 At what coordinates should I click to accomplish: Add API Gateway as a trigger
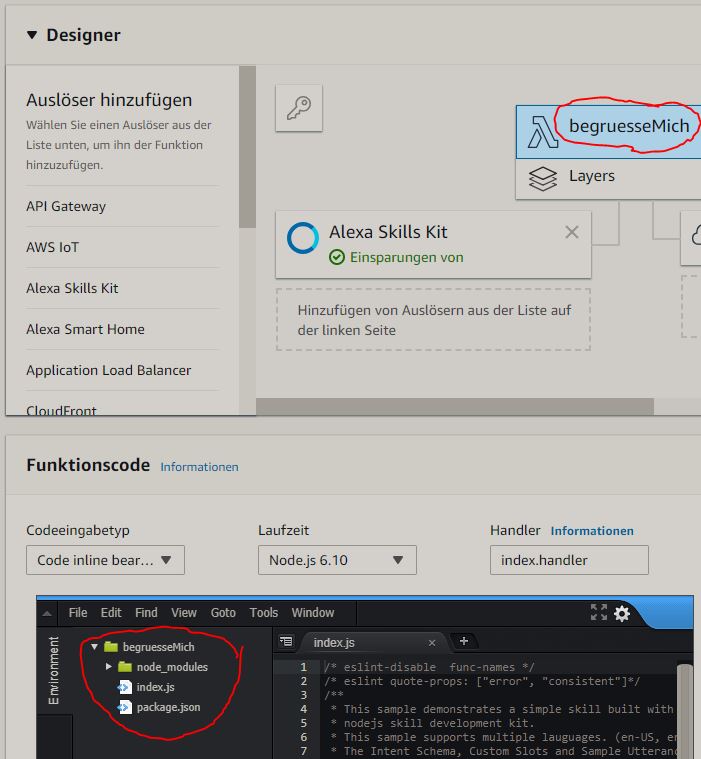[x=66, y=206]
